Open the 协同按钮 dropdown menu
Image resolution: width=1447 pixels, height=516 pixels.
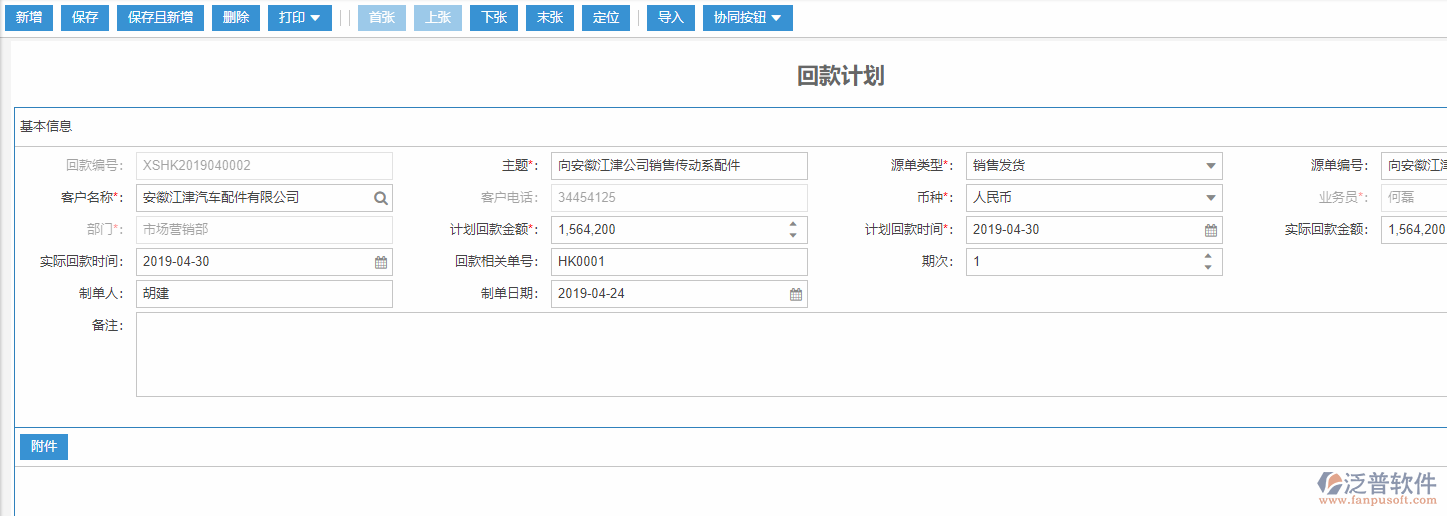pyautogui.click(x=747, y=18)
